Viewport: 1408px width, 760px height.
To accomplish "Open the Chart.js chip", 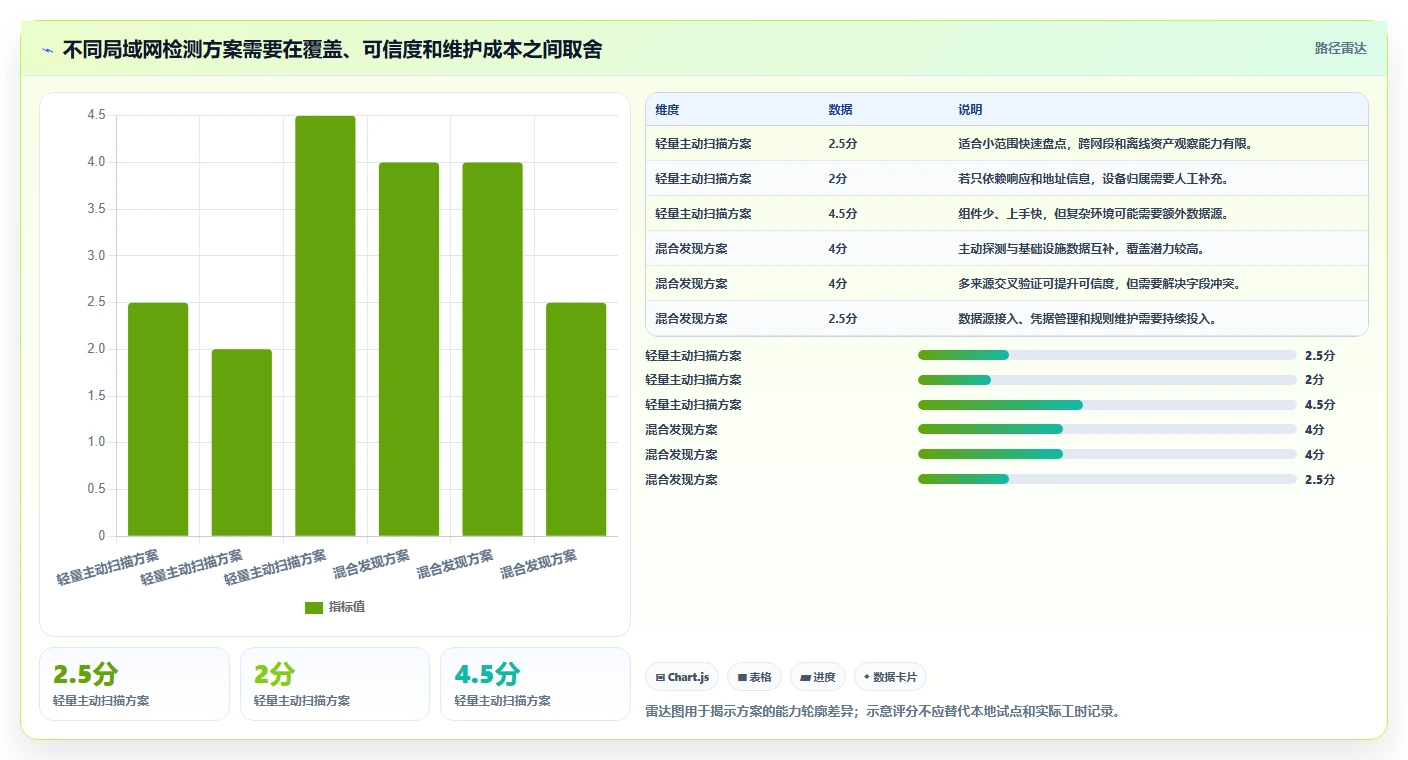I will click(682, 677).
